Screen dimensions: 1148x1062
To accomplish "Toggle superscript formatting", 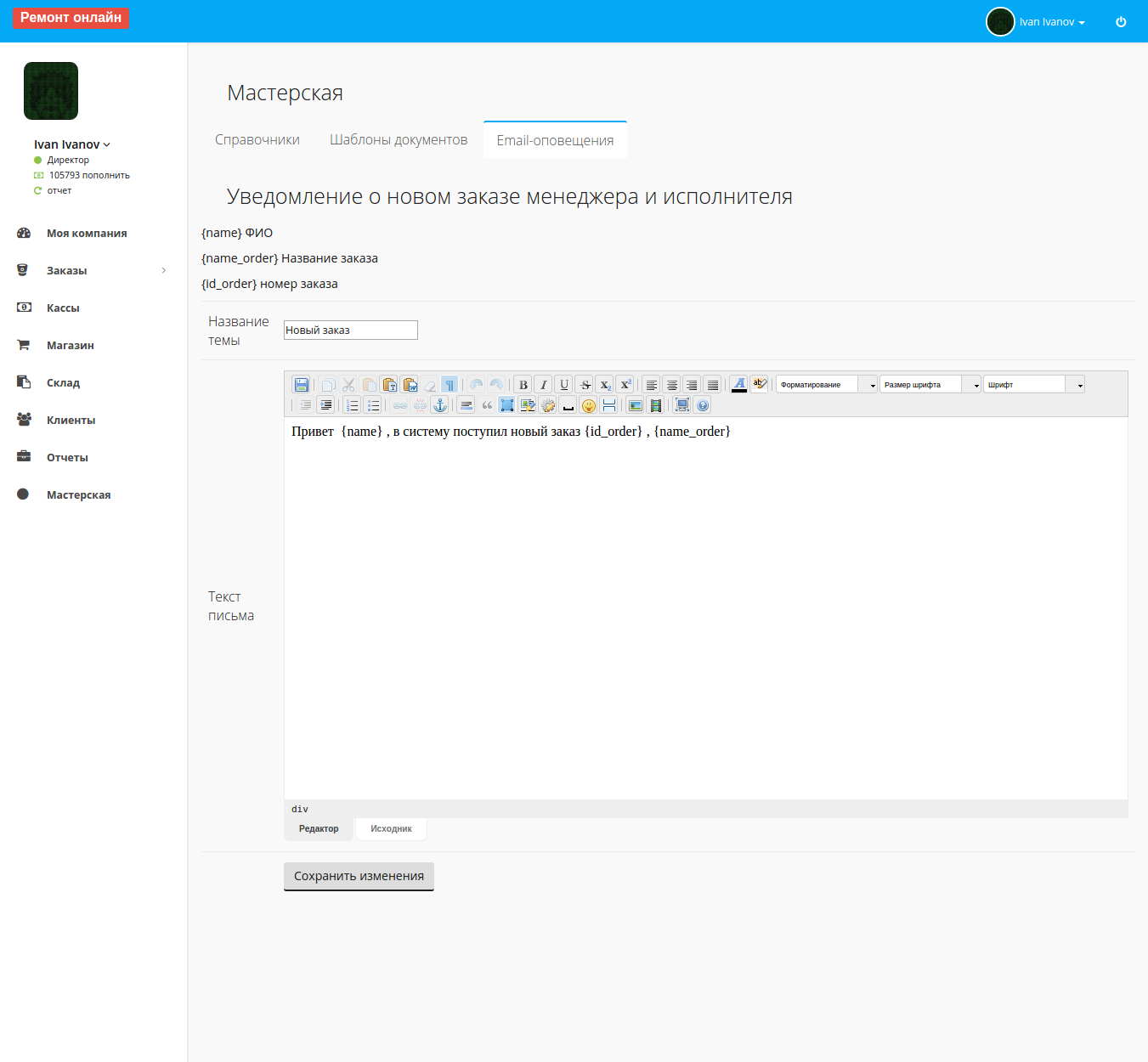I will (x=625, y=385).
